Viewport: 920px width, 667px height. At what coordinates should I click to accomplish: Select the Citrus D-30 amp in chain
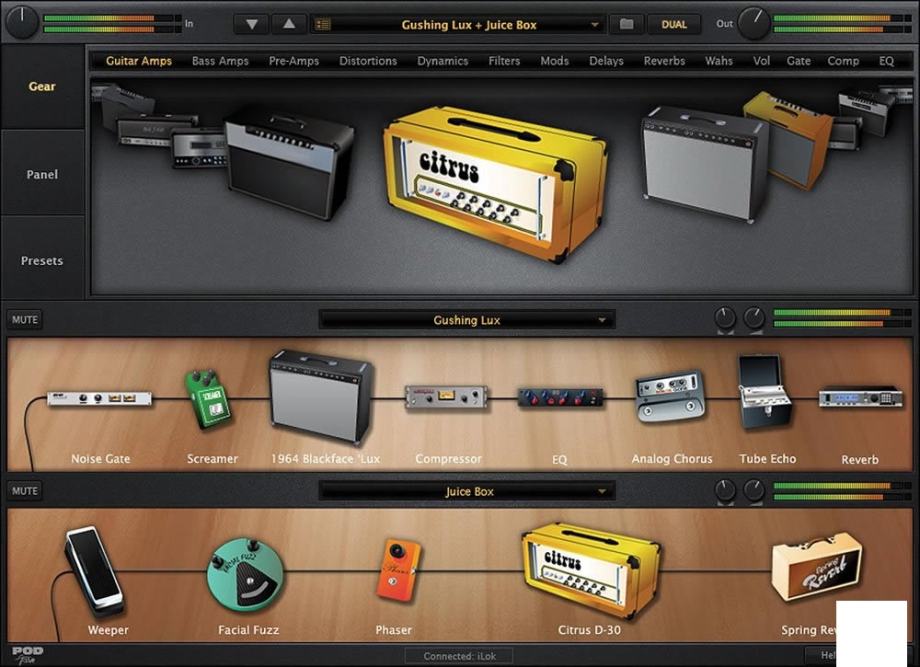pyautogui.click(x=591, y=570)
